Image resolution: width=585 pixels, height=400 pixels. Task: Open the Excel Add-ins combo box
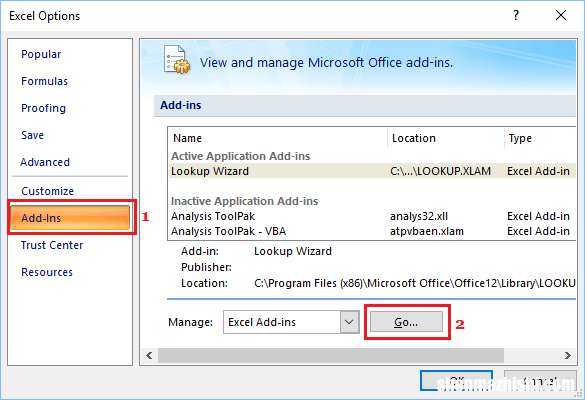pyautogui.click(x=291, y=322)
